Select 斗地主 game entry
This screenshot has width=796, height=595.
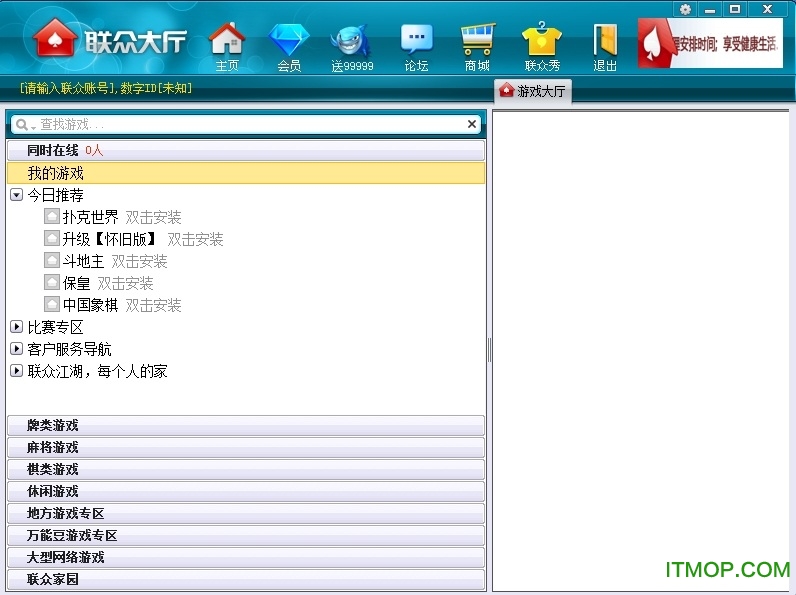[83, 261]
